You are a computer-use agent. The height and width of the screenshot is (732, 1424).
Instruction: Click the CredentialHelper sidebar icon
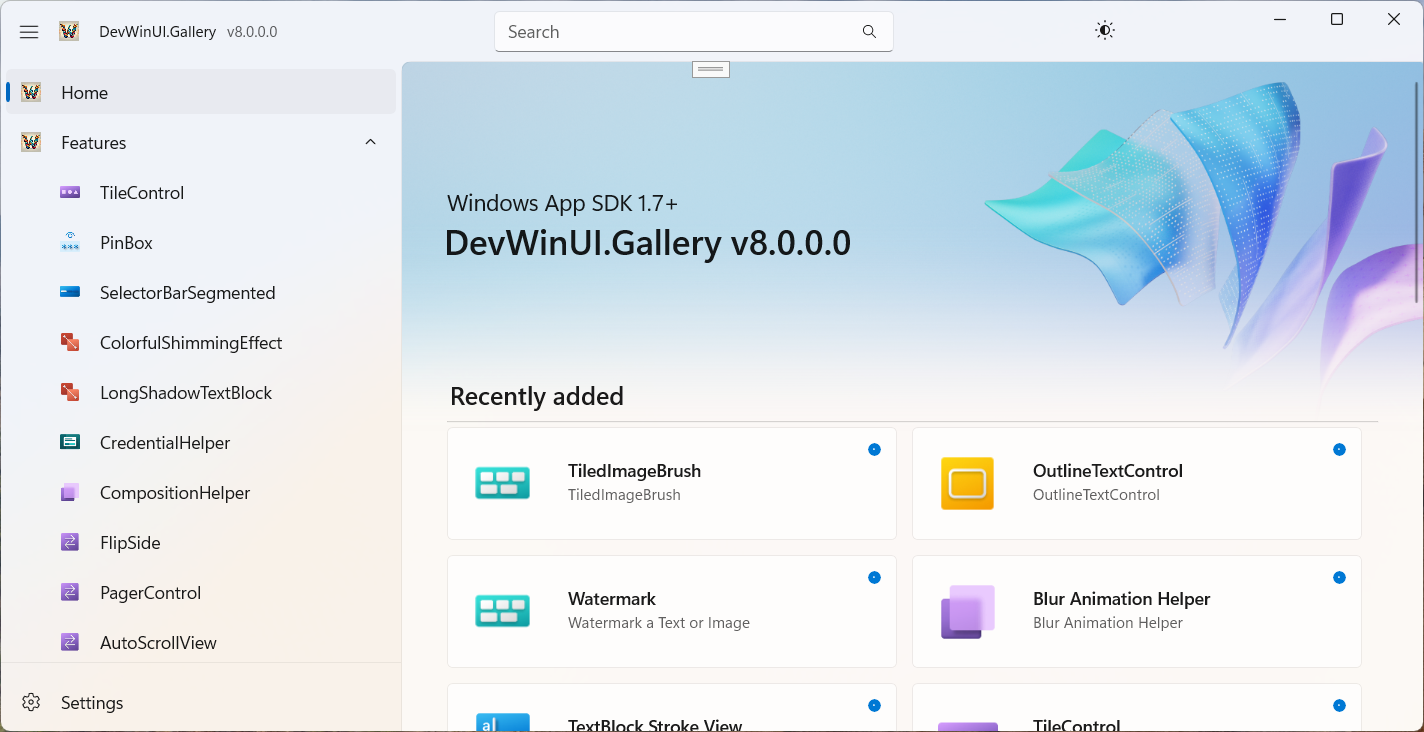pyautogui.click(x=70, y=443)
